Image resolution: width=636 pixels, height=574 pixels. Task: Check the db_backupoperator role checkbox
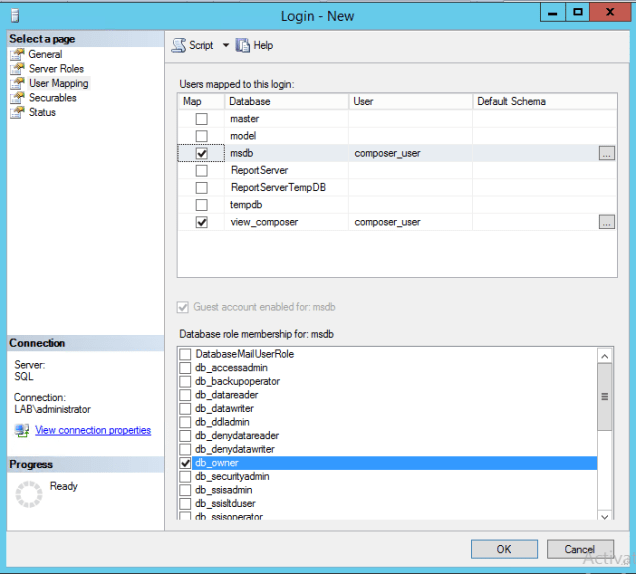185,381
